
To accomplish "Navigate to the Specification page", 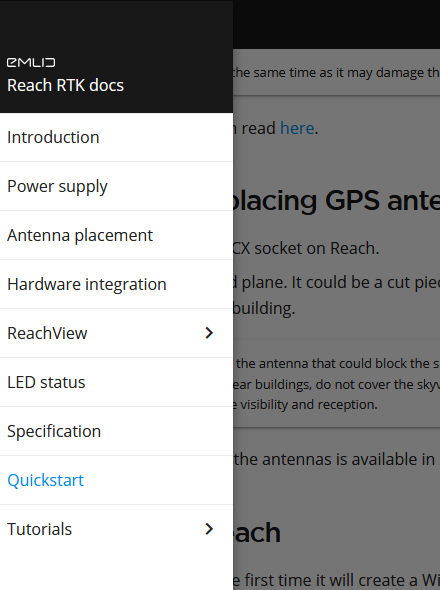I will (x=116, y=431).
